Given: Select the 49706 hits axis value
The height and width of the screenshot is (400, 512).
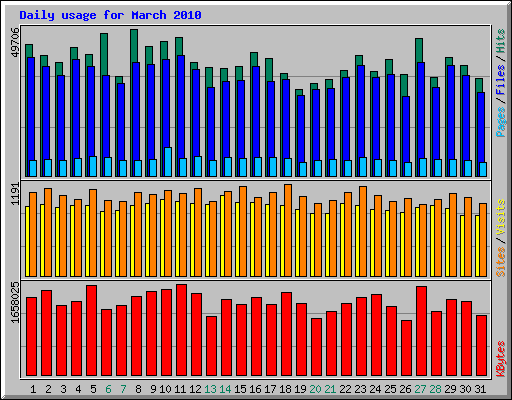Looking at the screenshot, I should click(x=15, y=43).
